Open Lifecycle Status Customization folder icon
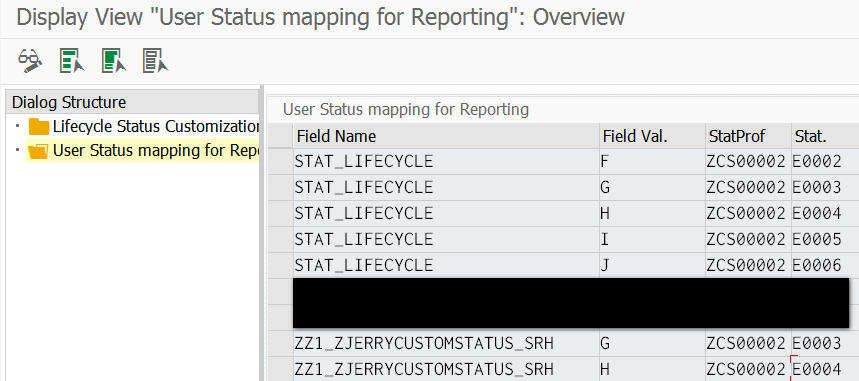859x381 pixels. tap(39, 127)
